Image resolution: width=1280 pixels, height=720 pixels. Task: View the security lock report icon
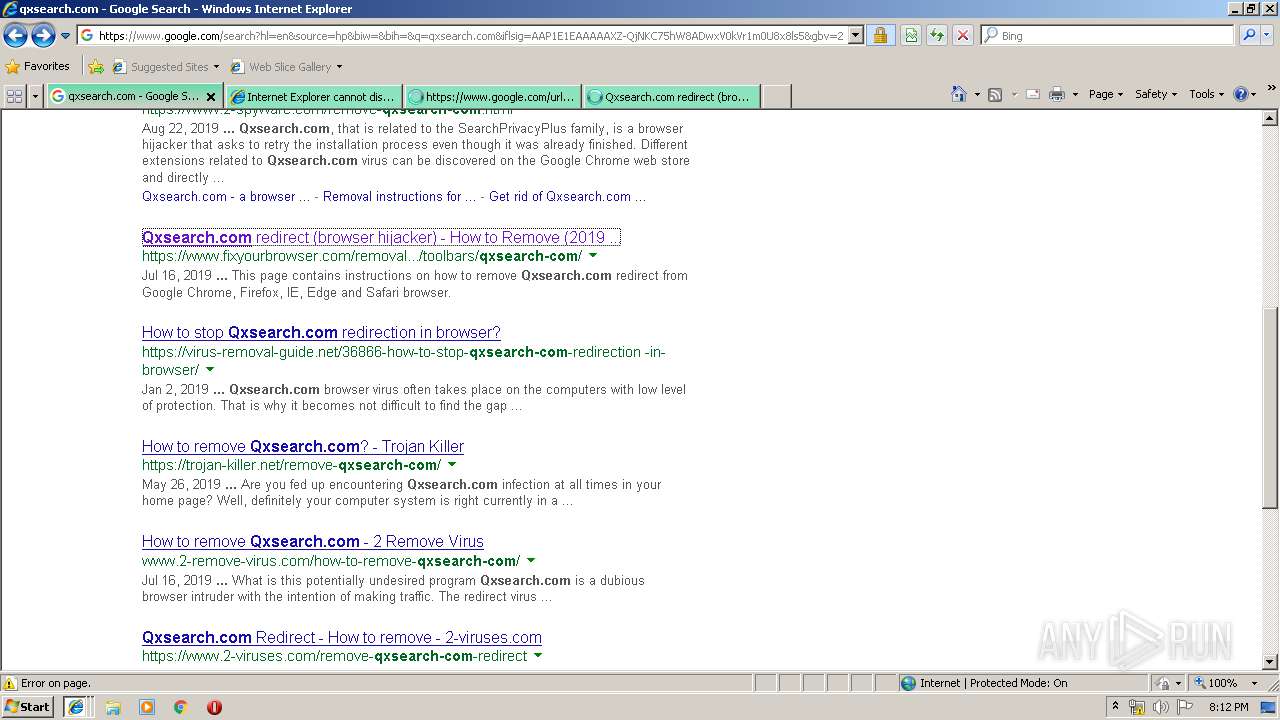[x=880, y=36]
